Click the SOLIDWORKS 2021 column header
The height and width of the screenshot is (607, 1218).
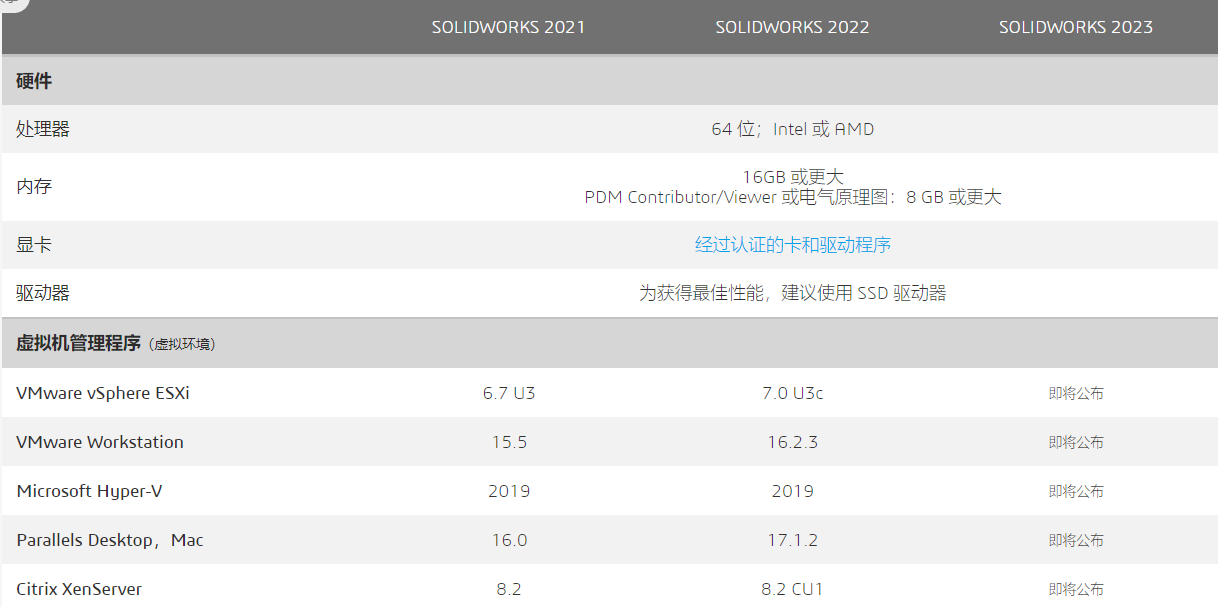508,27
